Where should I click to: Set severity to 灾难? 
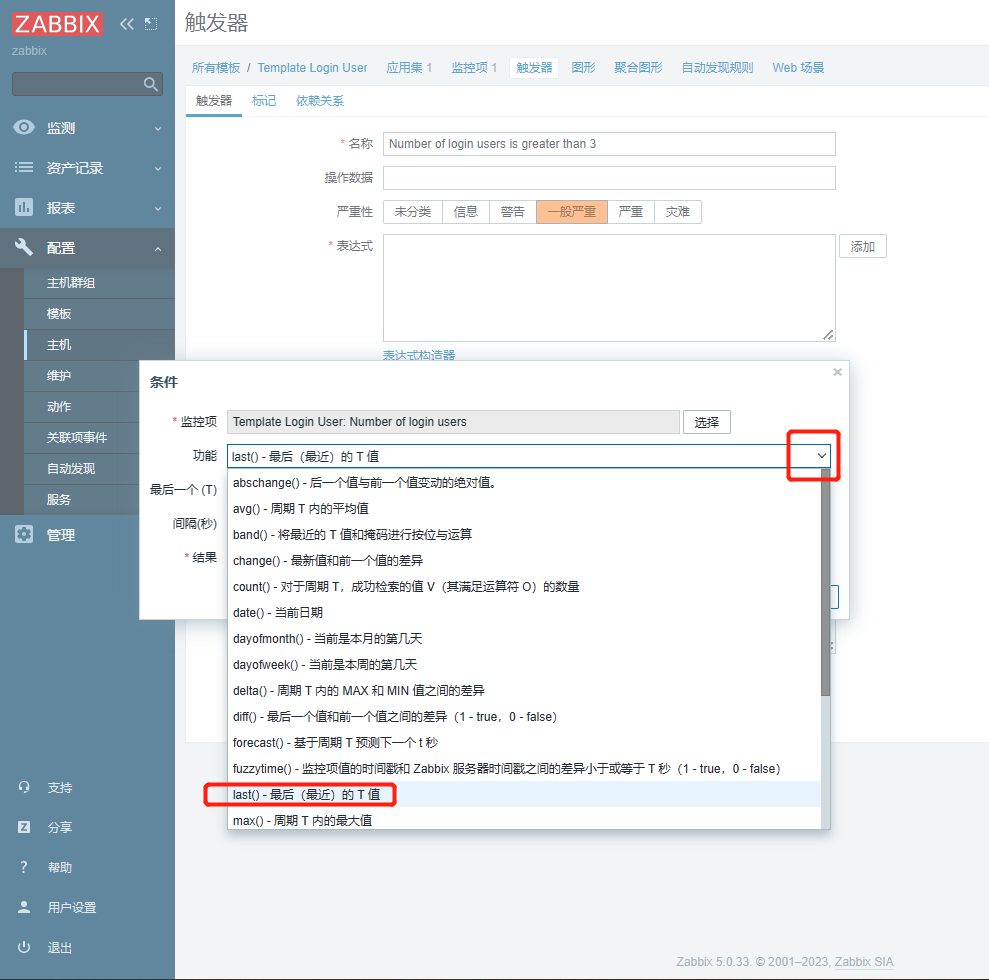(x=677, y=212)
